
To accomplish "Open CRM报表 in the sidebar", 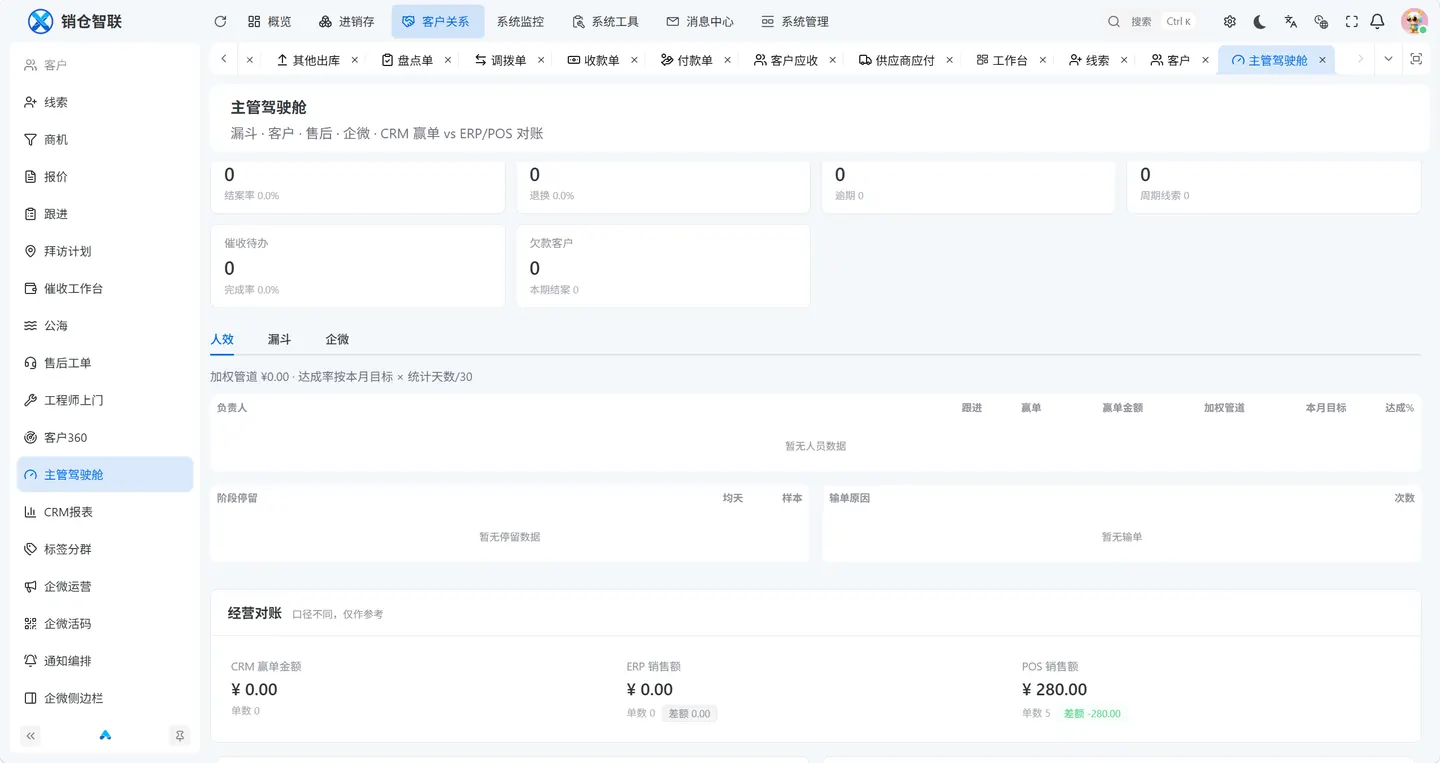I will point(105,512).
